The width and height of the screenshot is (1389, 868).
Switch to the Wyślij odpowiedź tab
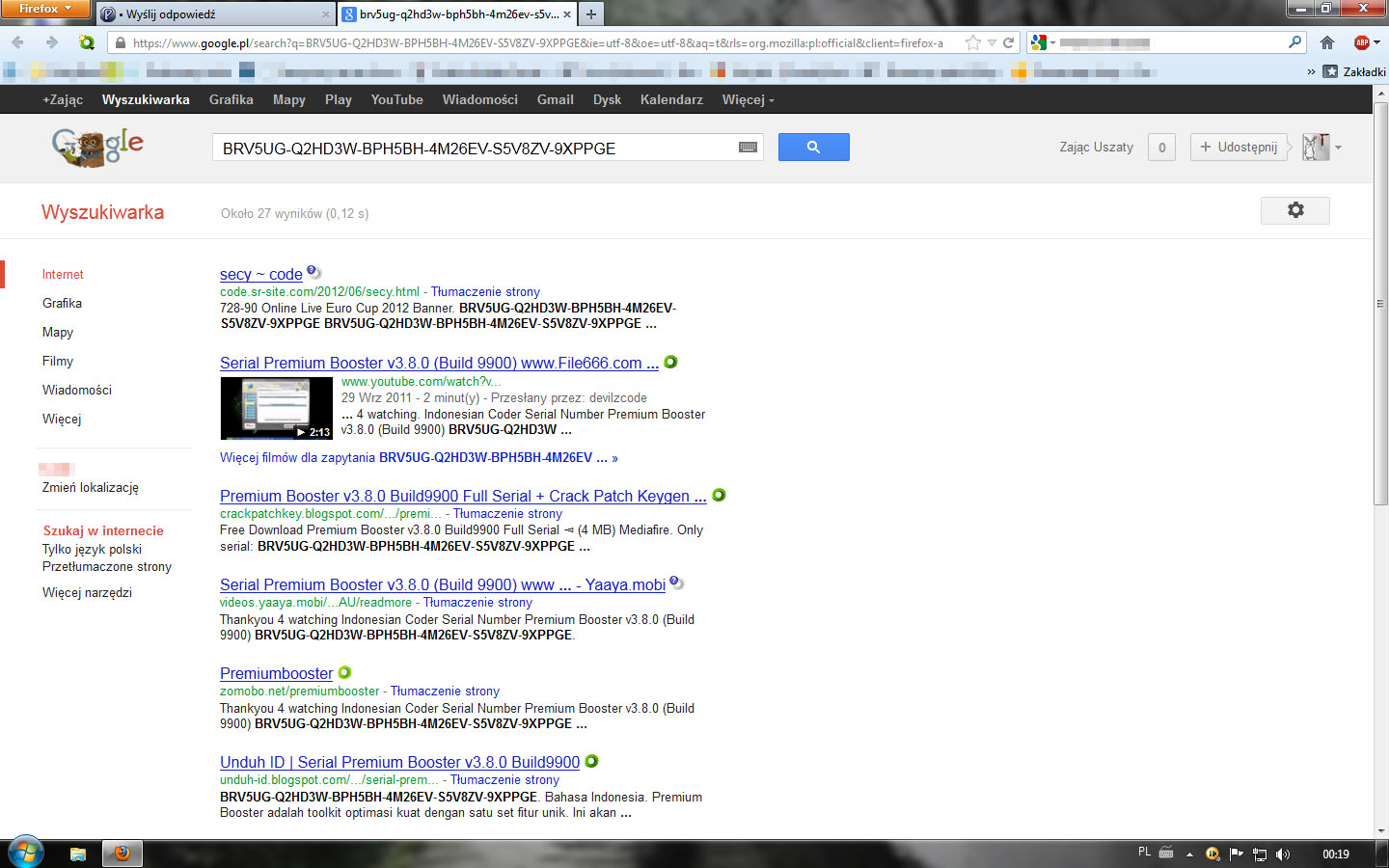212,14
